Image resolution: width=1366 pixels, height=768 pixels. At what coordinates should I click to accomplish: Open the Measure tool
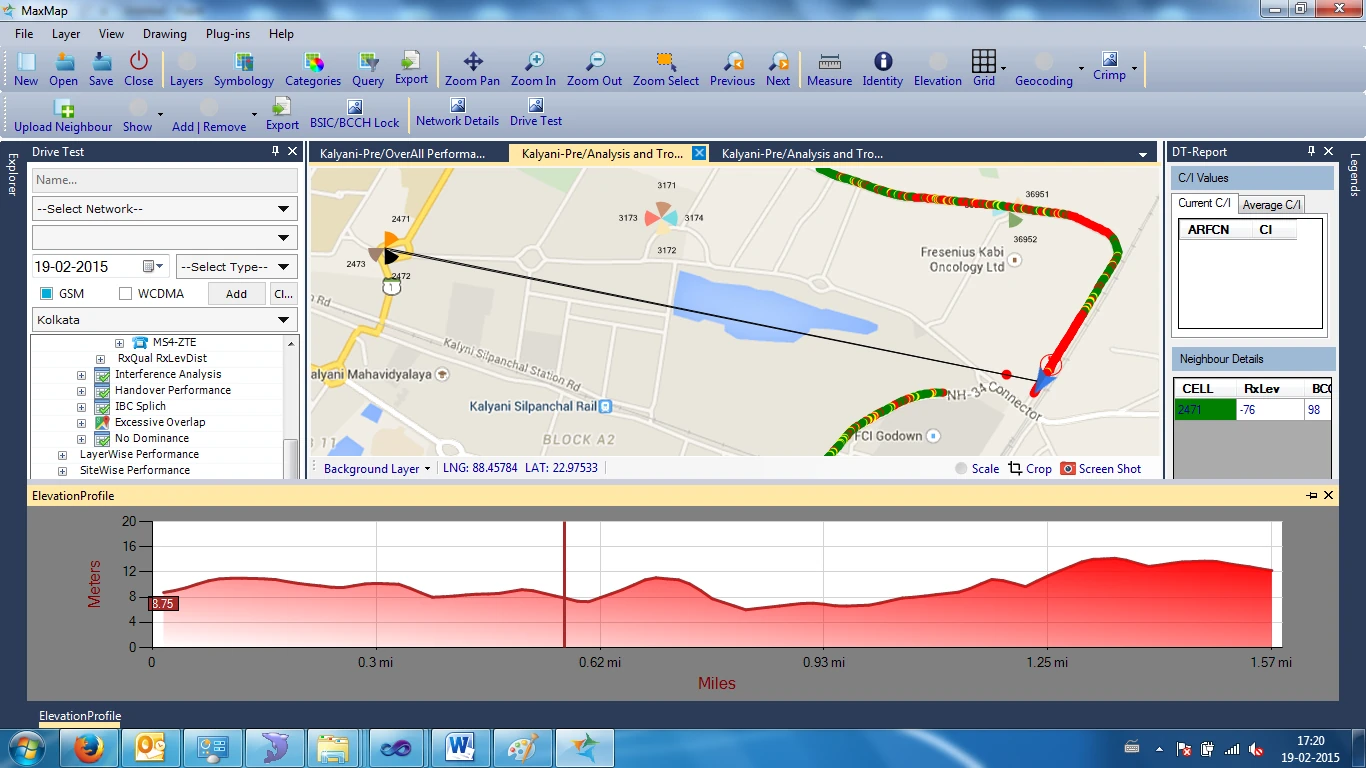click(x=829, y=69)
